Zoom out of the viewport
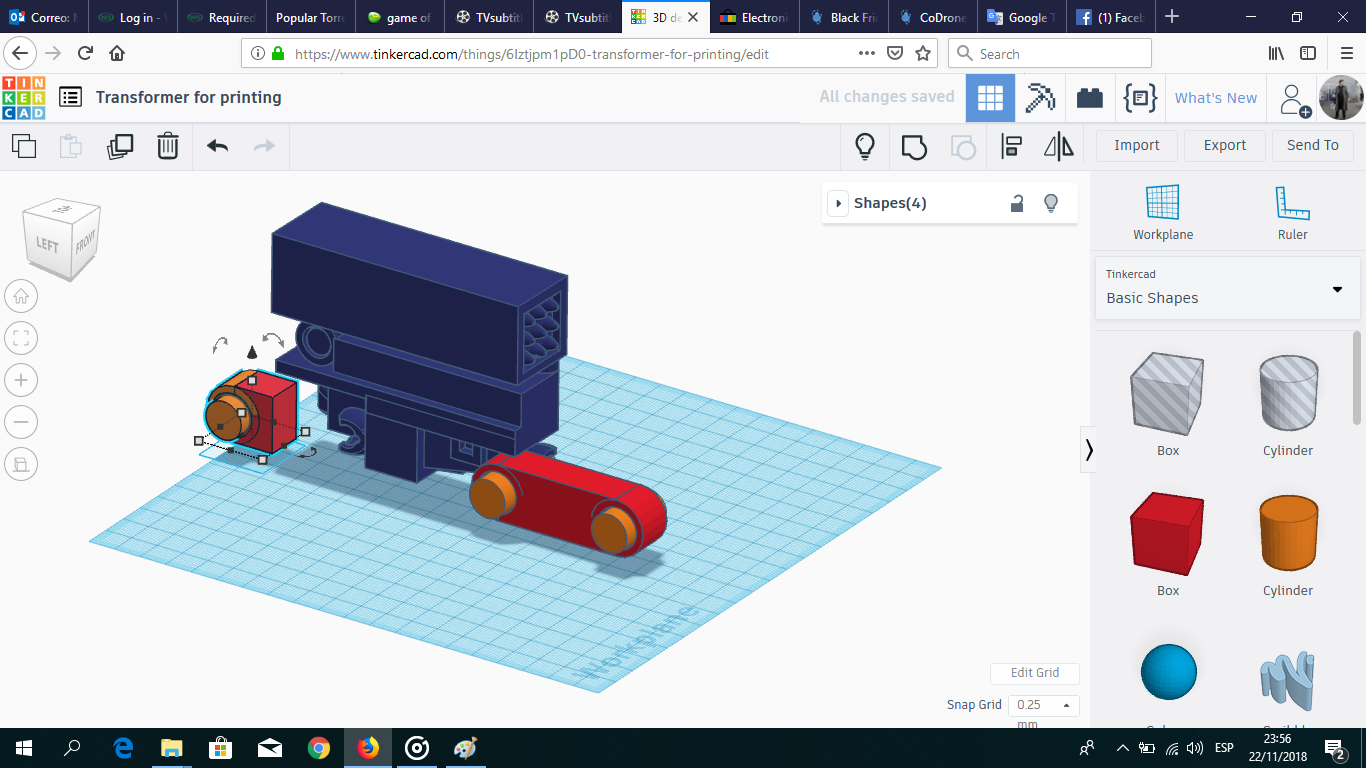This screenshot has height=768, width=1366. pyautogui.click(x=21, y=422)
